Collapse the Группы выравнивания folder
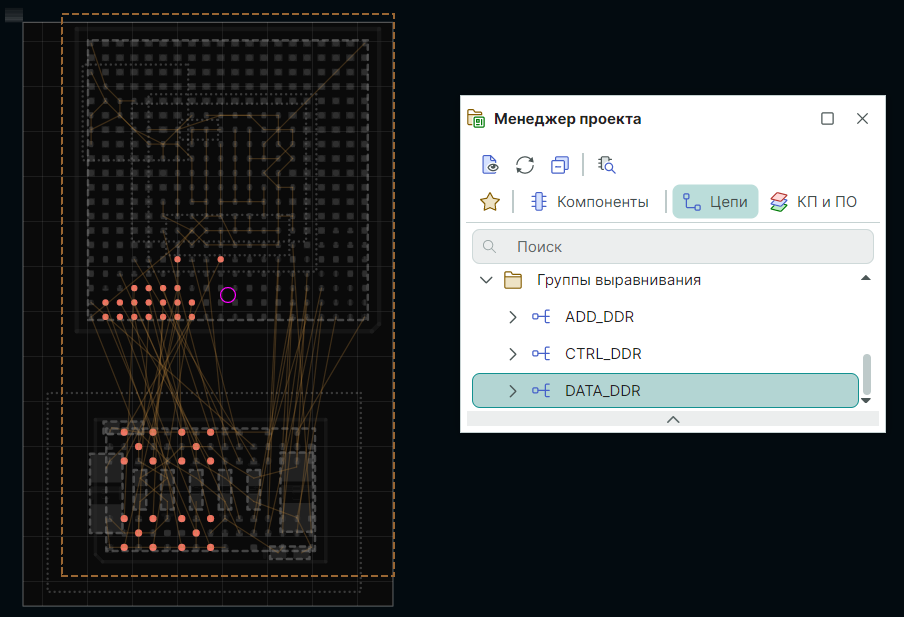This screenshot has width=904, height=617. pos(486,280)
